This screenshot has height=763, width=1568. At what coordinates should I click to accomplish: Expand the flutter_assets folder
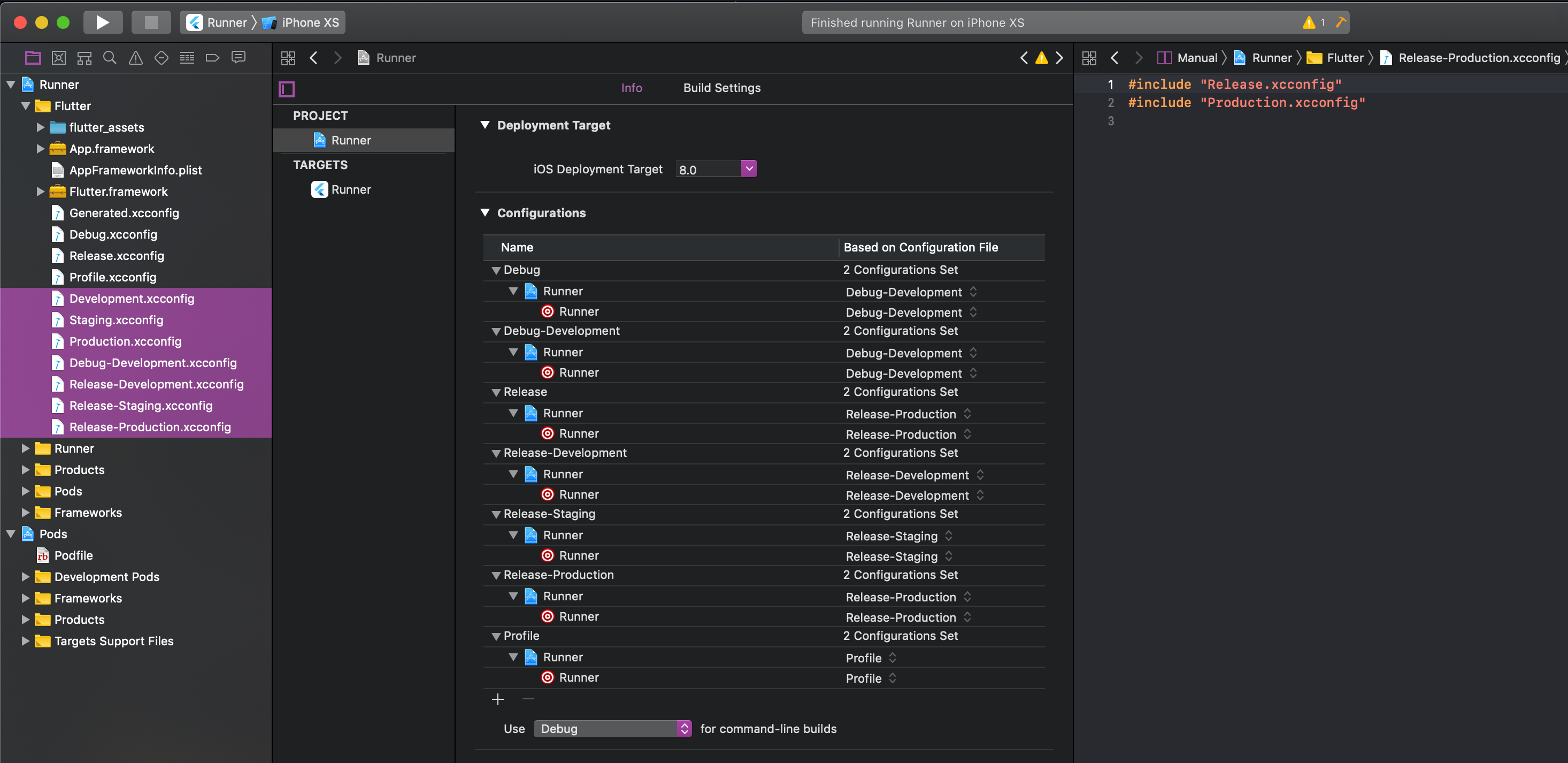(40, 127)
